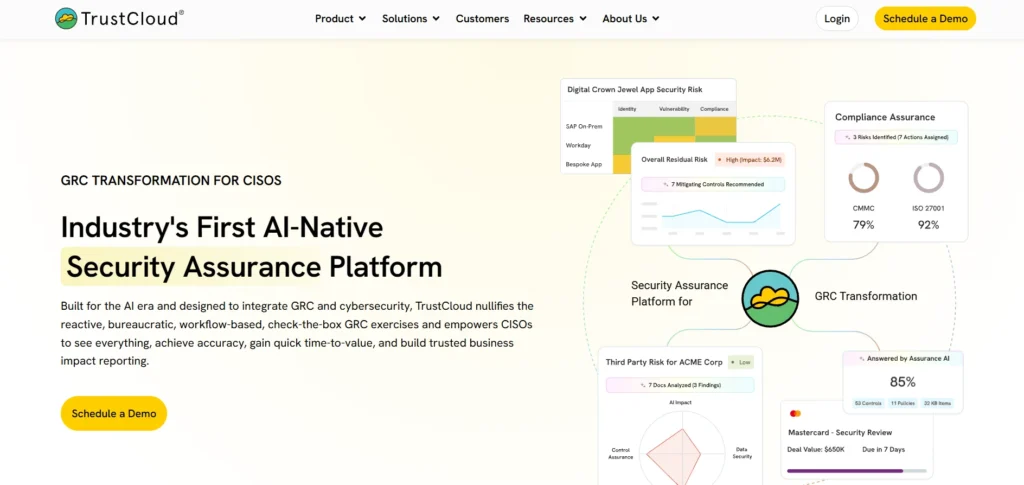Click the Bespoke App row label
This screenshot has height=485, width=1024.
(x=584, y=164)
